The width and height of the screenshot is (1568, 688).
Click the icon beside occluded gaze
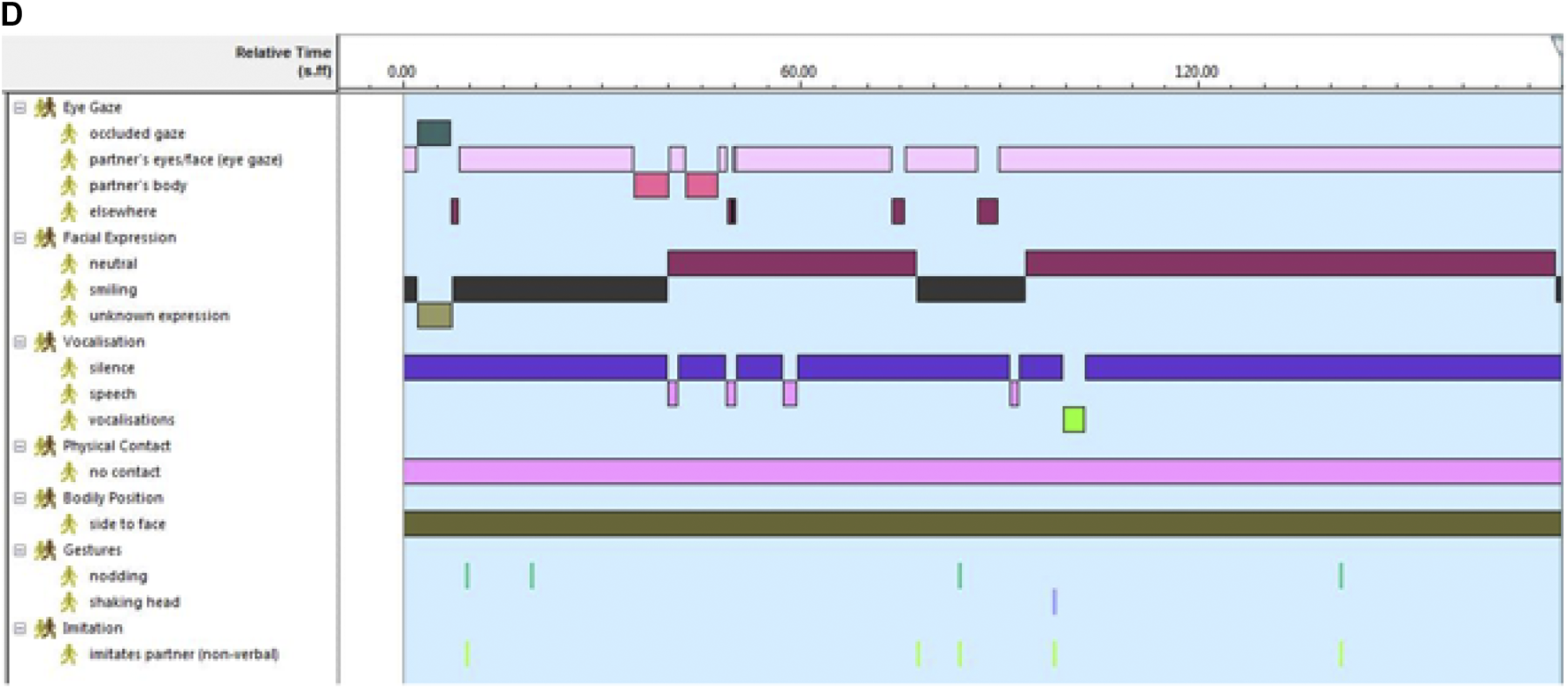point(69,134)
